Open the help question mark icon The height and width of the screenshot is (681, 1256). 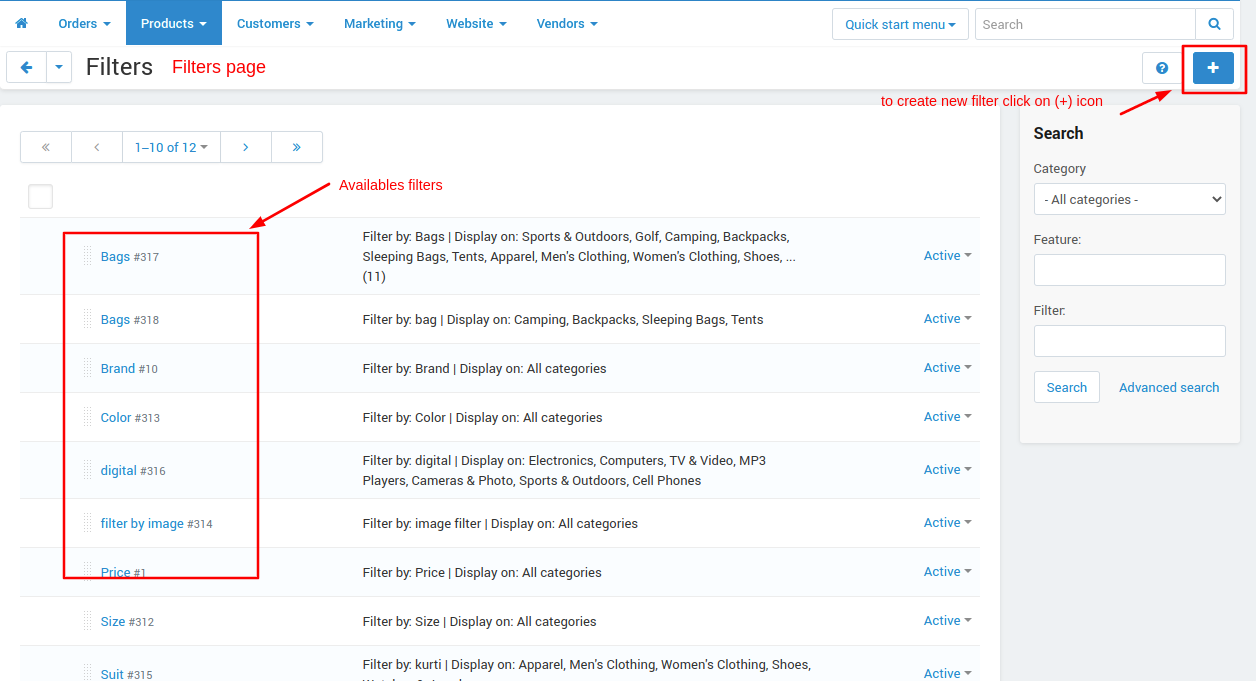click(1161, 68)
